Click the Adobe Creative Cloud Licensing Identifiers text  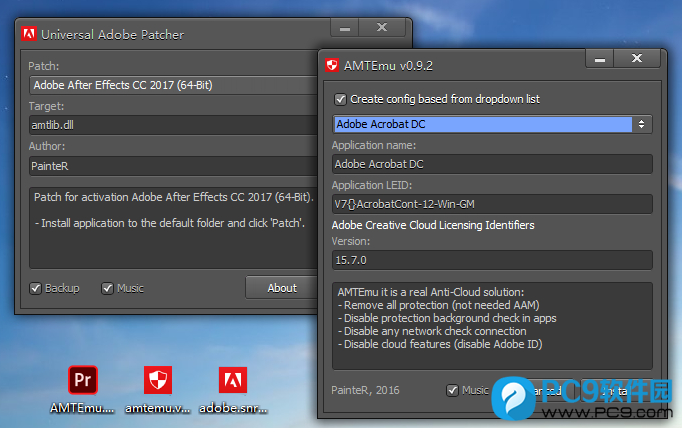pyautogui.click(x=433, y=225)
